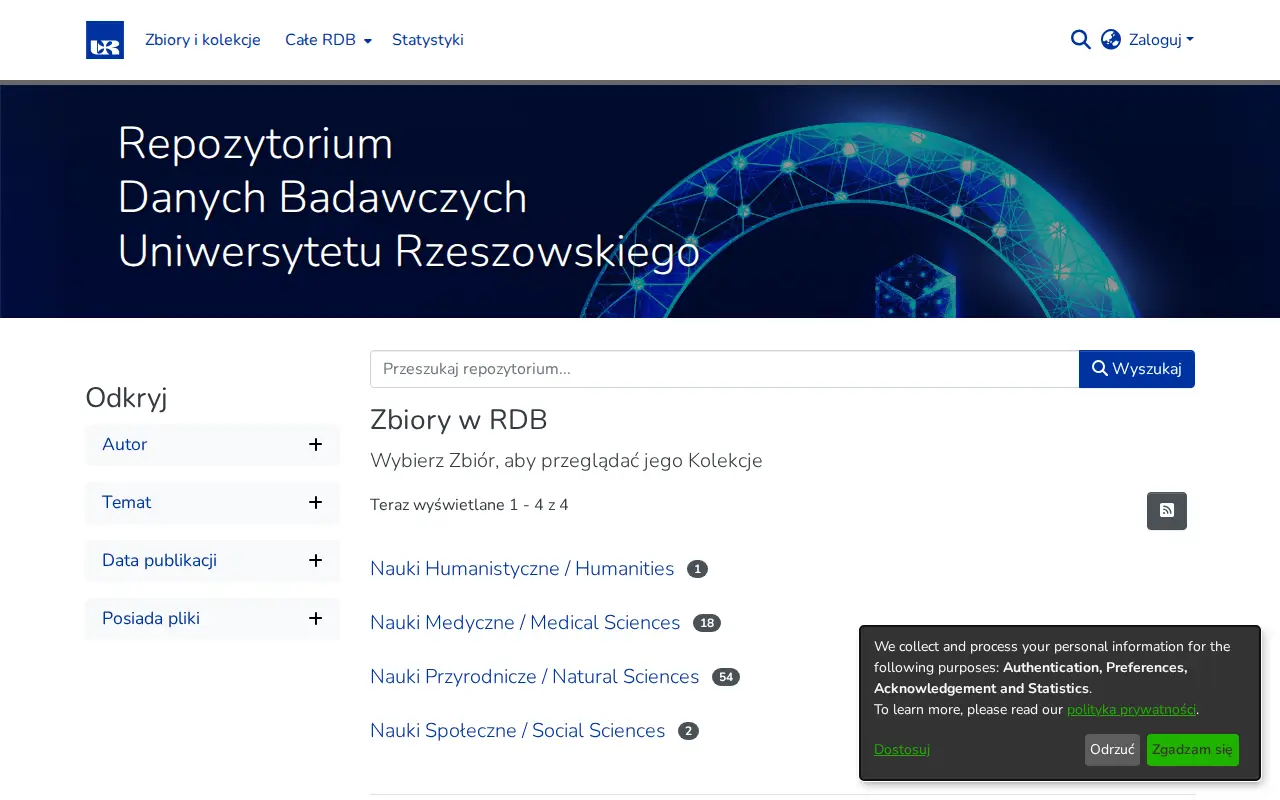Open Nauki Medyczne / Medical Sciences
Viewport: 1280px width, 800px height.
[x=525, y=623]
